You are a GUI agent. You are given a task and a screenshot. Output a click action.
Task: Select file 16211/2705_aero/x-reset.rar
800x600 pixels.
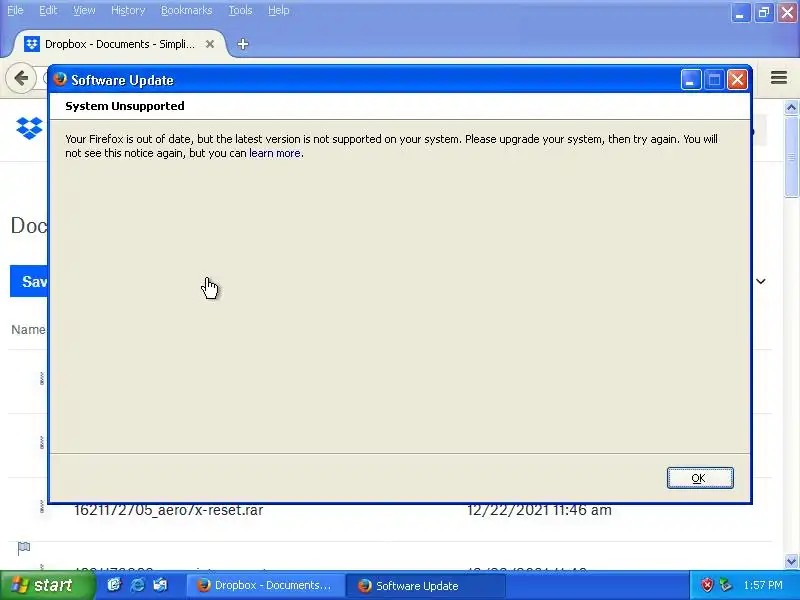(x=168, y=510)
